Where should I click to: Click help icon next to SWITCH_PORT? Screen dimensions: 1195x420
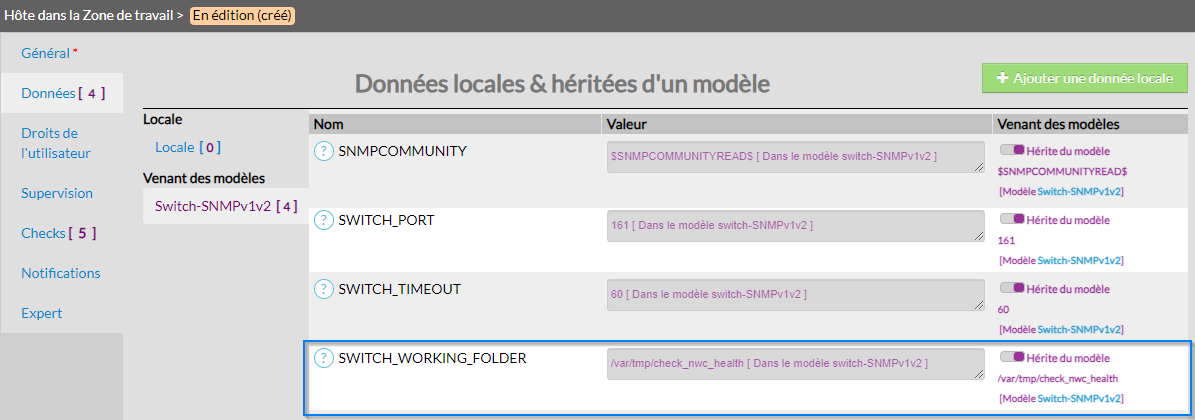(x=323, y=219)
